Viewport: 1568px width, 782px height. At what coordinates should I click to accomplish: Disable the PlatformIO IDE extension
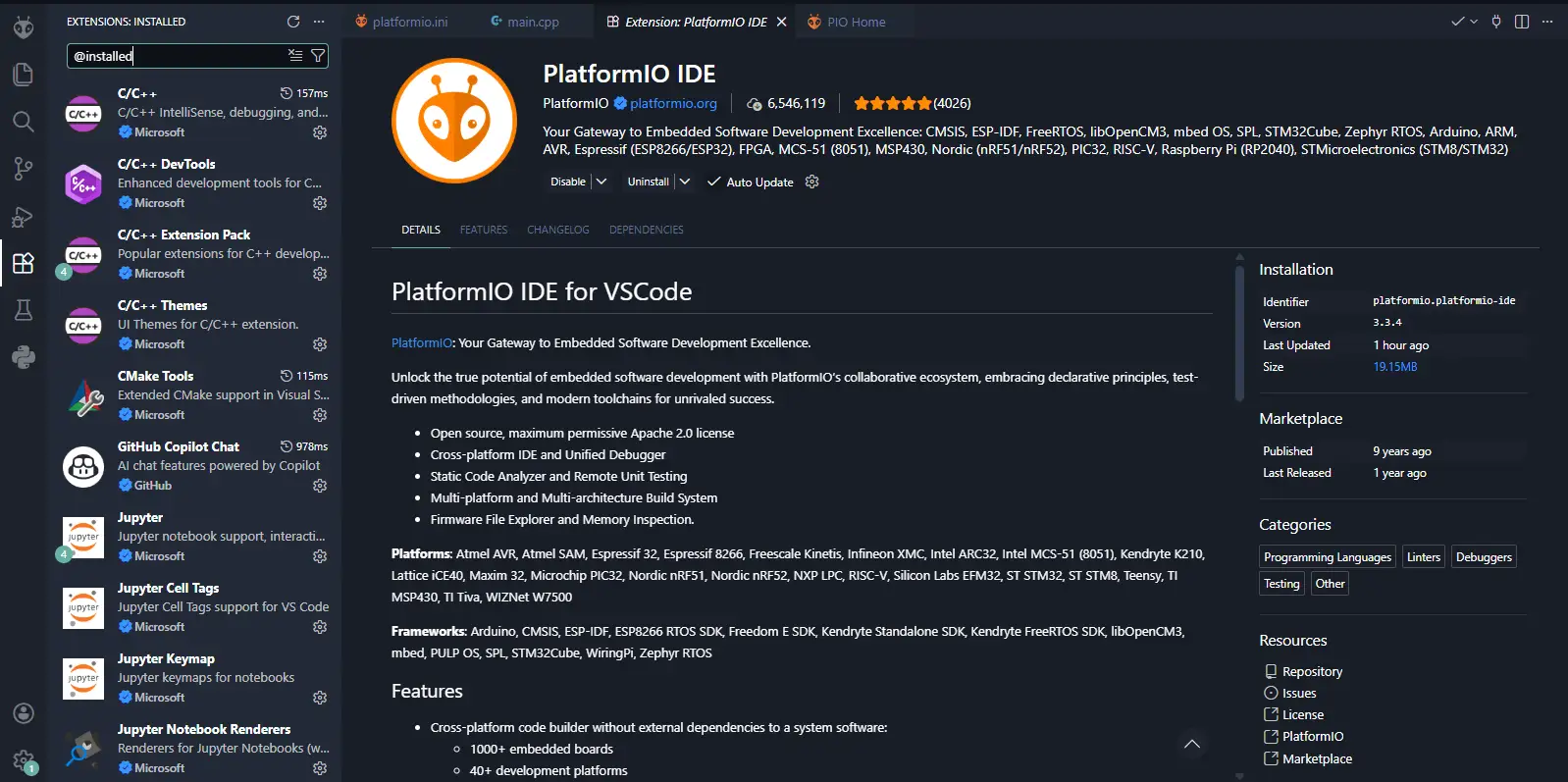point(568,182)
